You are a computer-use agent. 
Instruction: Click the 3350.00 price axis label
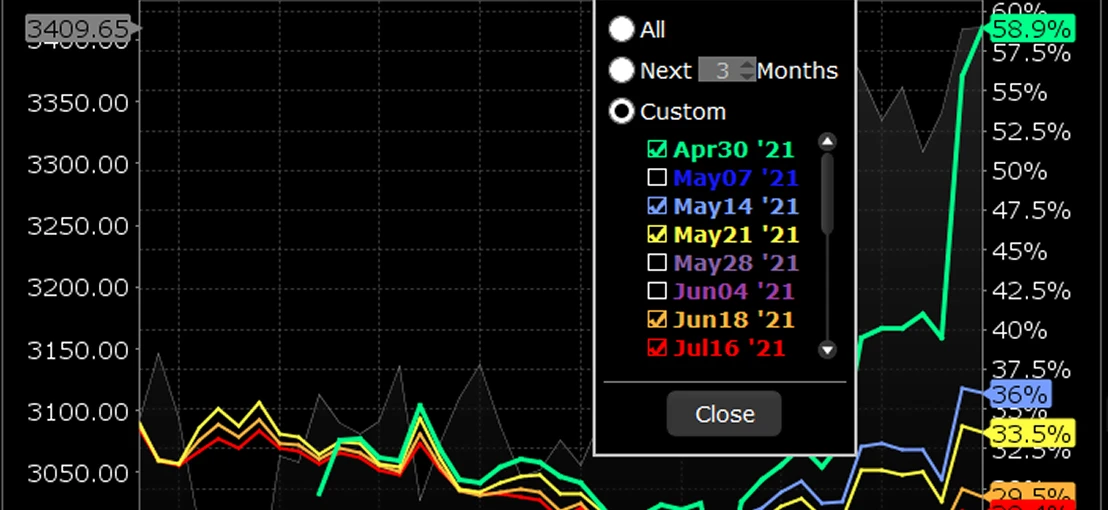pyautogui.click(x=78, y=103)
